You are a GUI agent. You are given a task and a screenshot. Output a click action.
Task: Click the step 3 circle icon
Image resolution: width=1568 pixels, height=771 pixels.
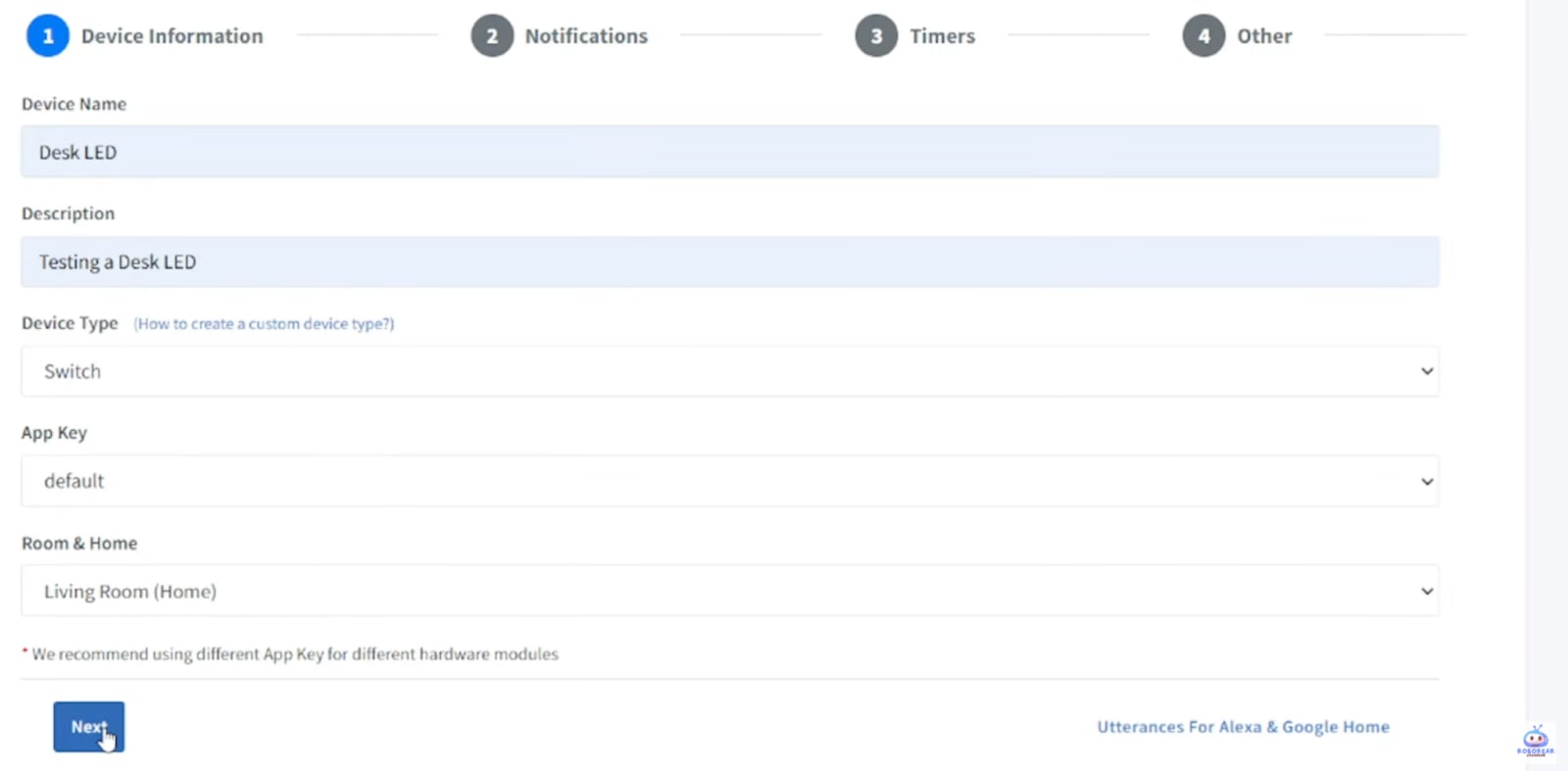coord(876,36)
